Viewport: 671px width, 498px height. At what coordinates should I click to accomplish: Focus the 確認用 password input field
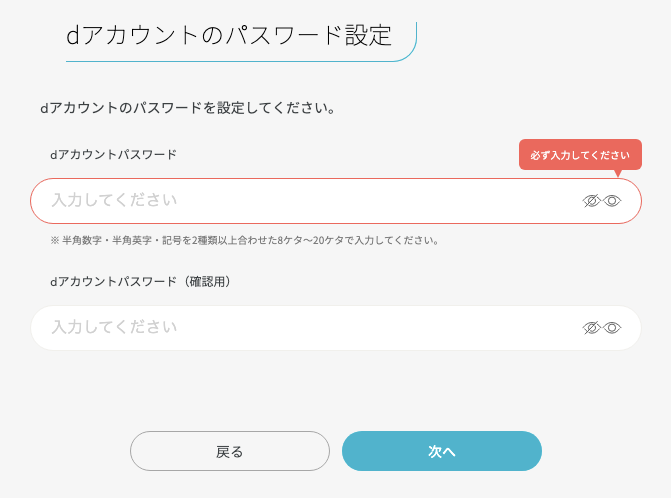(x=336, y=328)
